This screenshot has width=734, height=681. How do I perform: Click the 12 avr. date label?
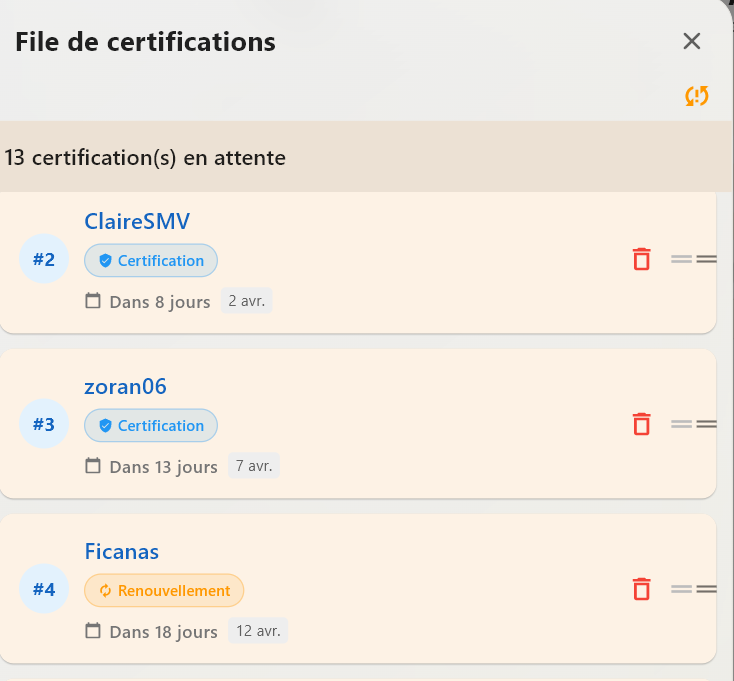258,631
